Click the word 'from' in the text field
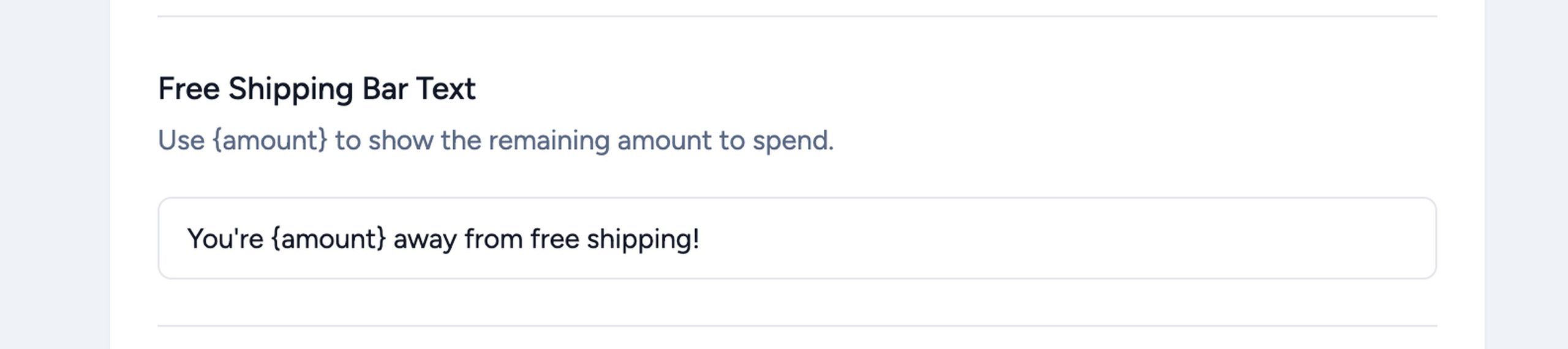 (x=493, y=239)
